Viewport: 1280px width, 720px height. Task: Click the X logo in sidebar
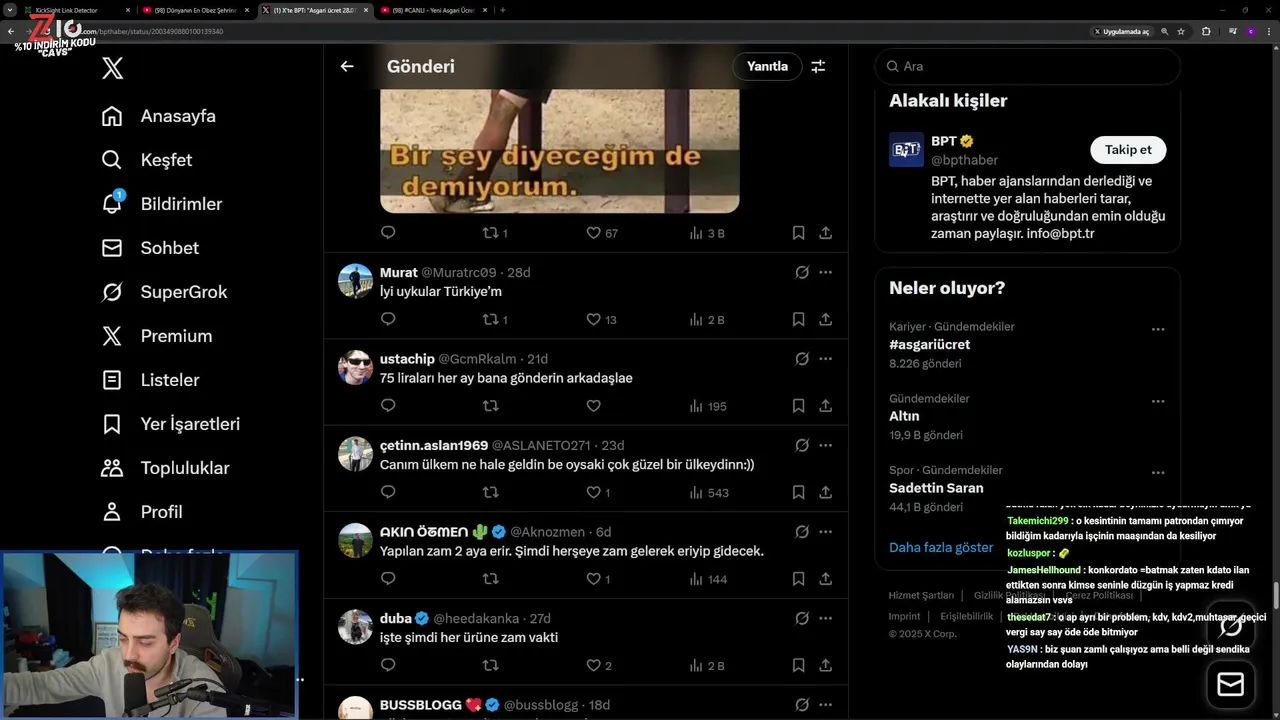(112, 68)
